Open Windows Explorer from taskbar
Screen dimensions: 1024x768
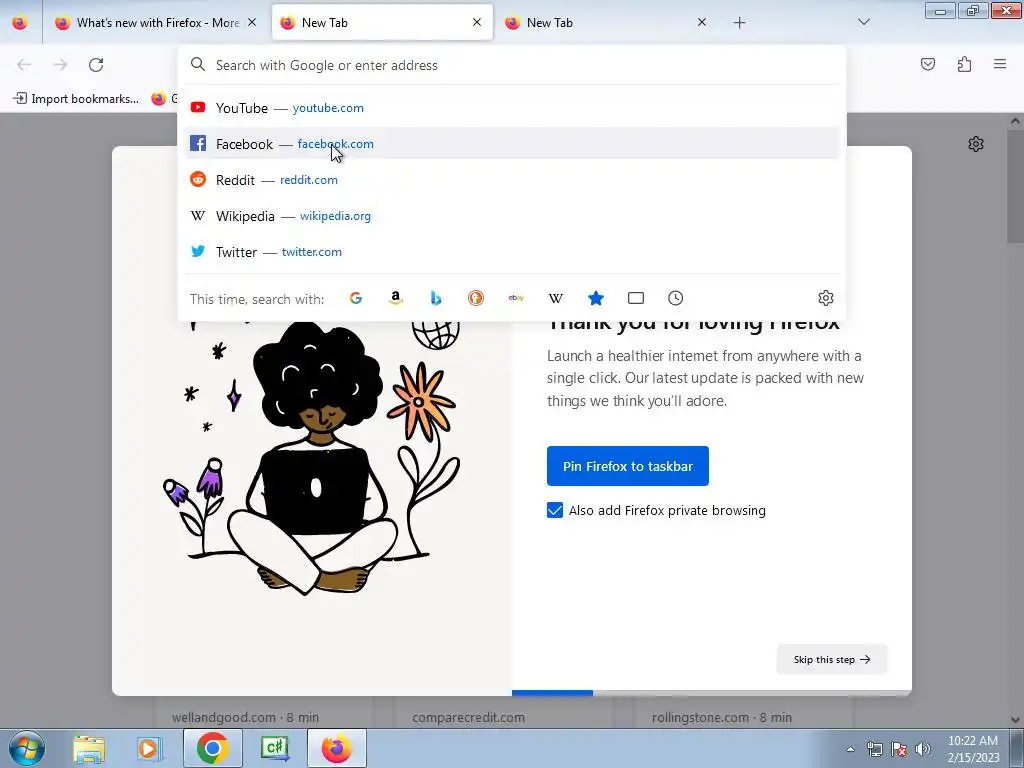click(x=89, y=748)
